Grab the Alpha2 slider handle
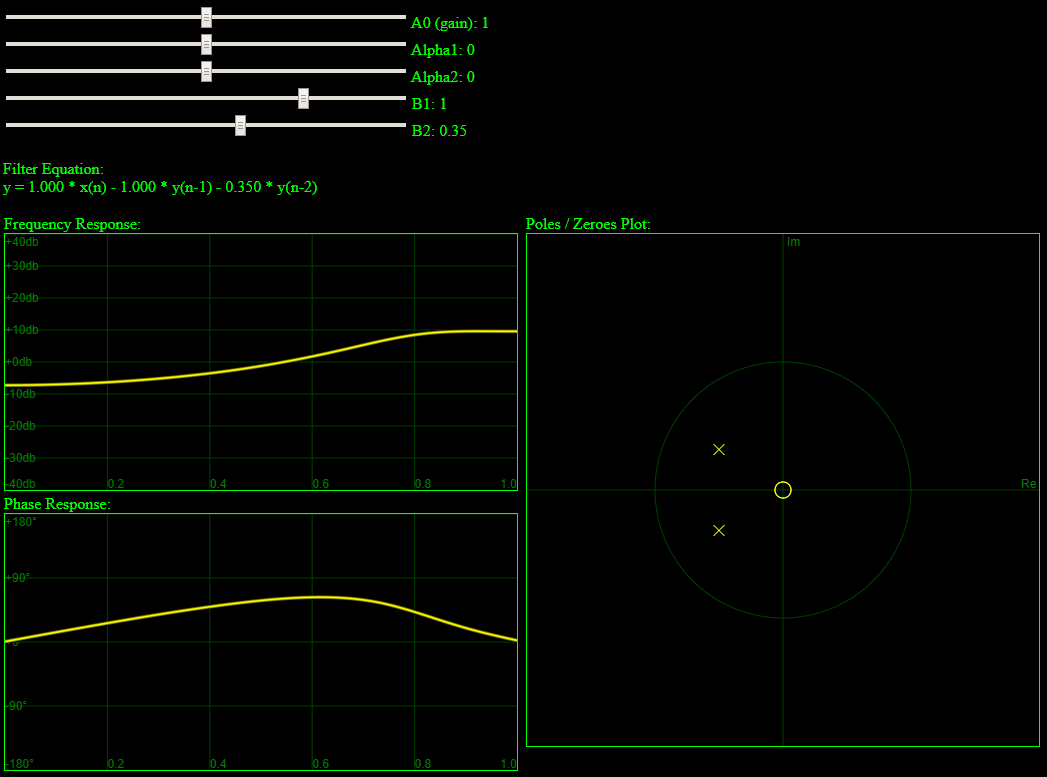The image size is (1047, 777). pyautogui.click(x=206, y=71)
